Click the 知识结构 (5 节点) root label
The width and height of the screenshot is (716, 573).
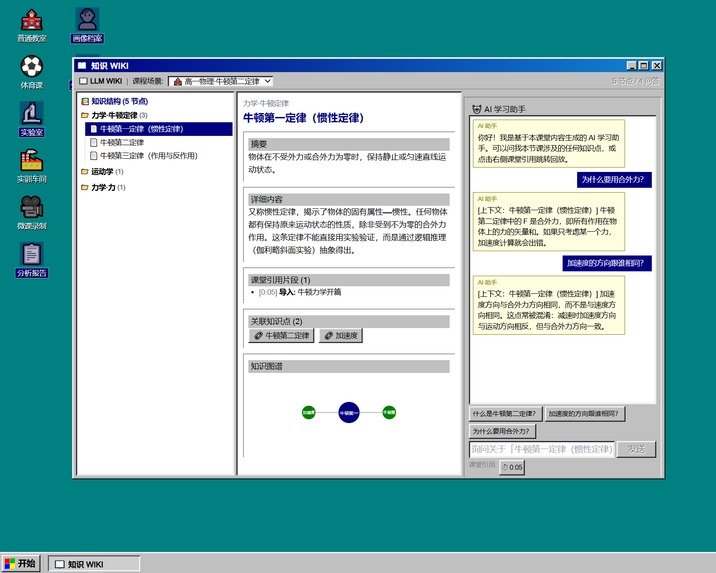point(120,101)
